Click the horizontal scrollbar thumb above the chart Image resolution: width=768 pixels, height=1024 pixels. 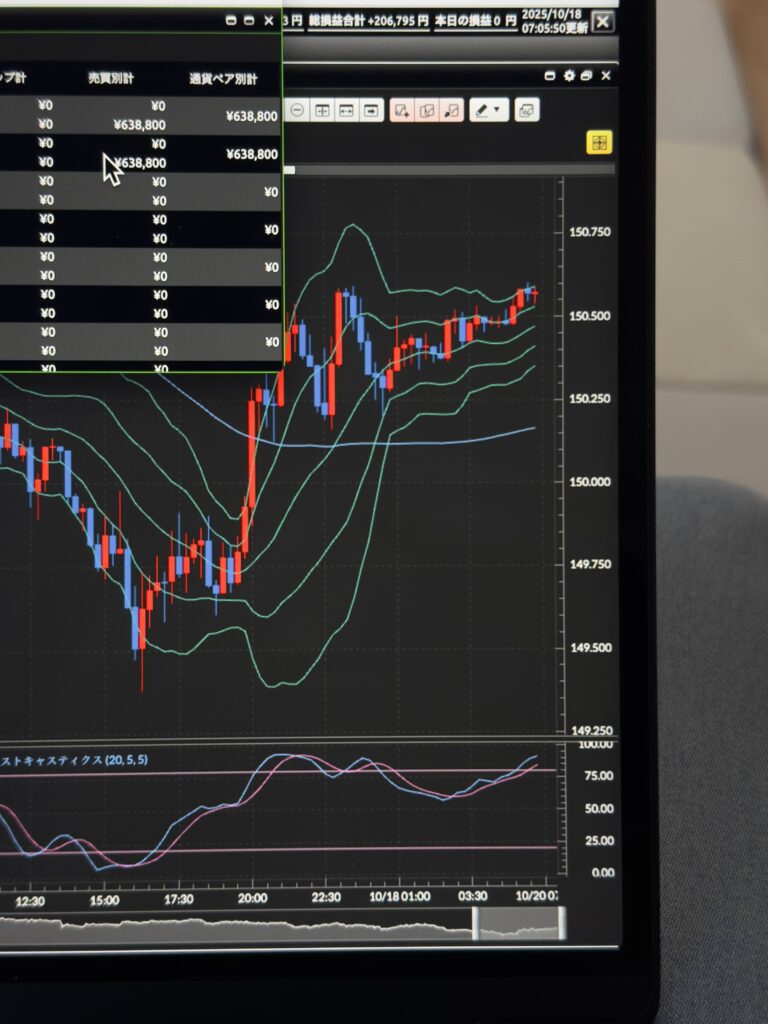(x=290, y=170)
